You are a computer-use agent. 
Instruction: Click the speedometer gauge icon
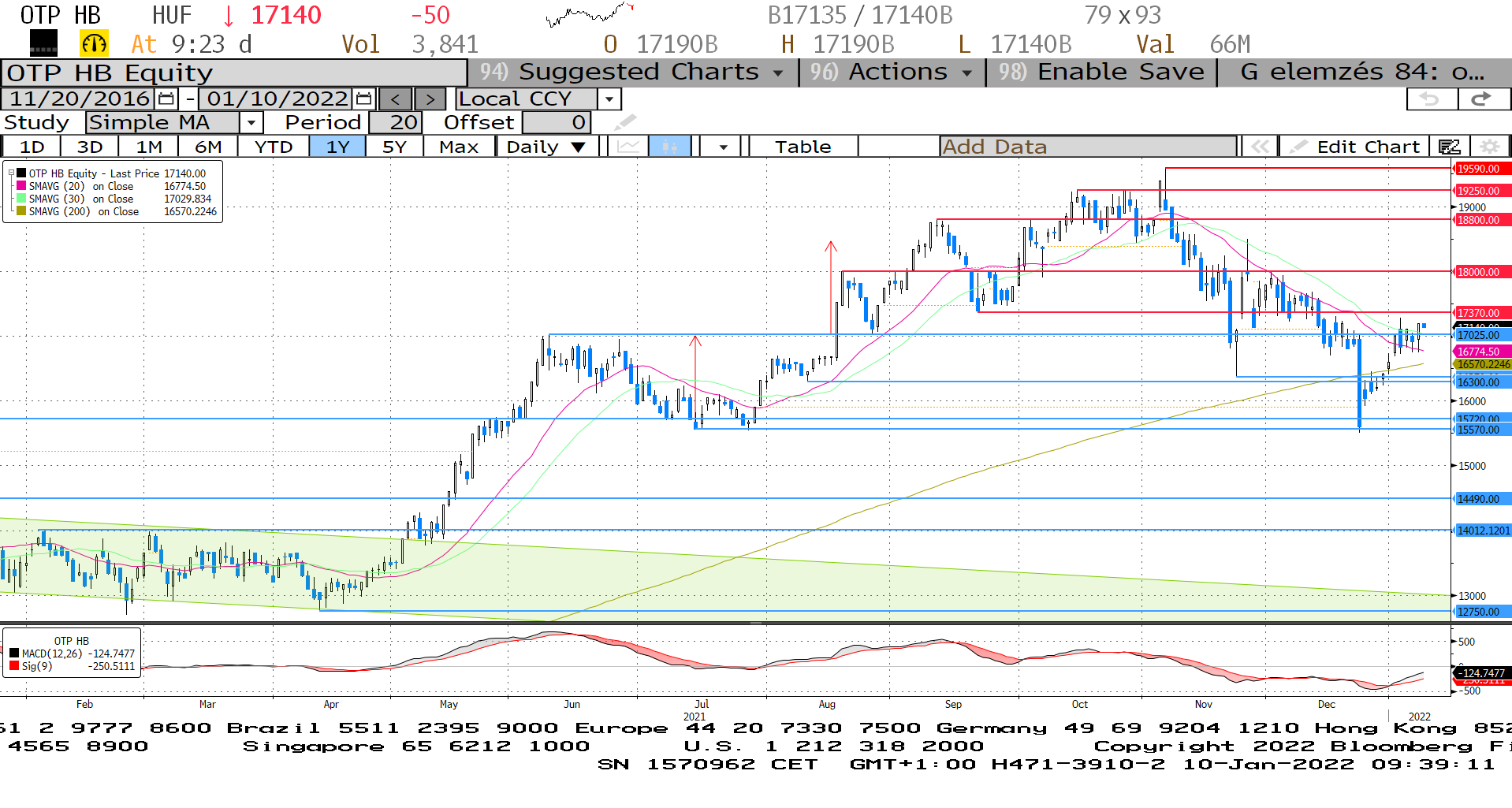94,43
